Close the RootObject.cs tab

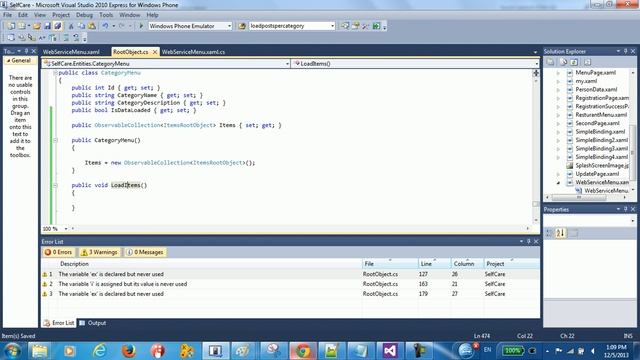pyautogui.click(x=155, y=52)
